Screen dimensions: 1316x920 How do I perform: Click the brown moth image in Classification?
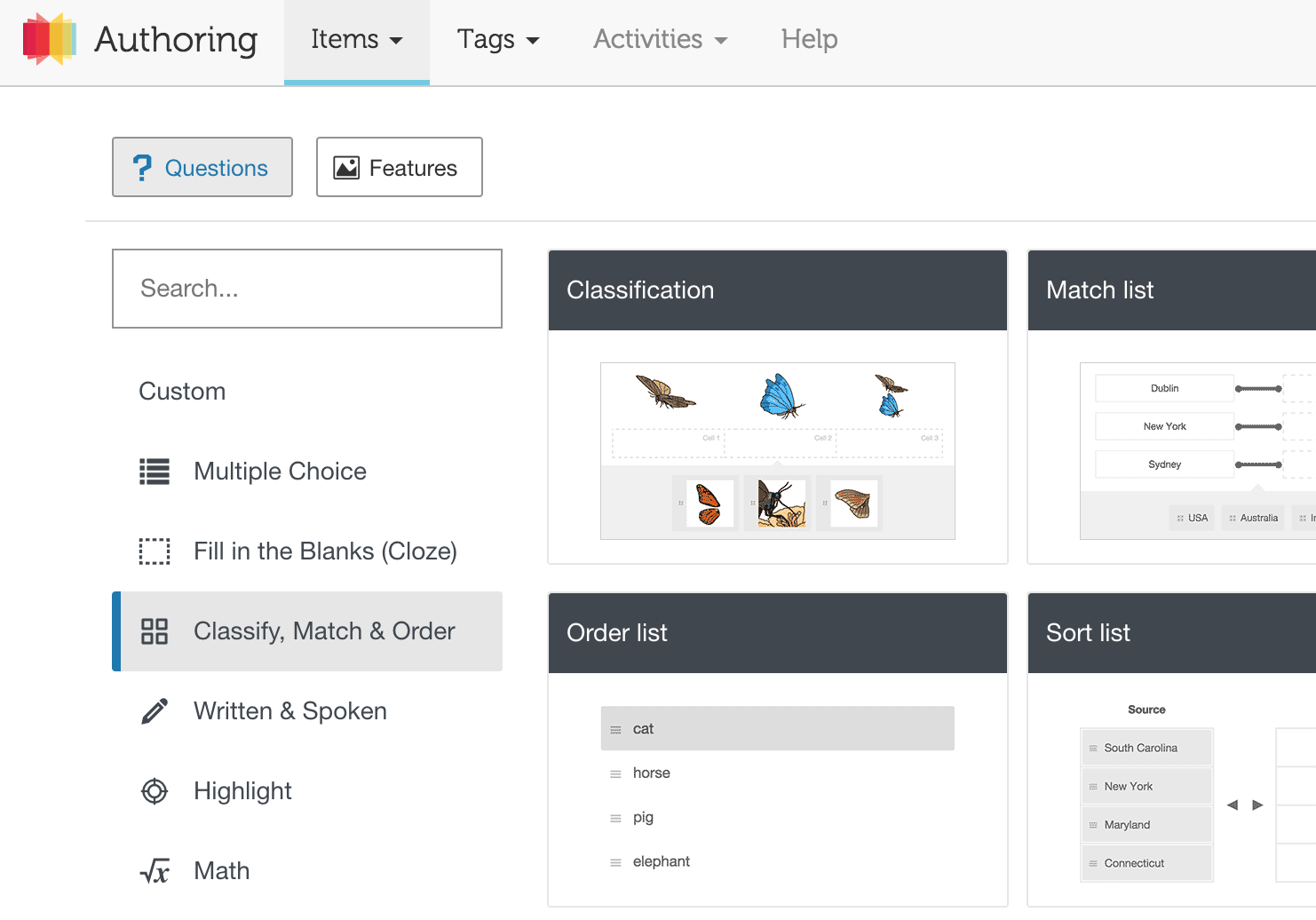click(x=665, y=392)
